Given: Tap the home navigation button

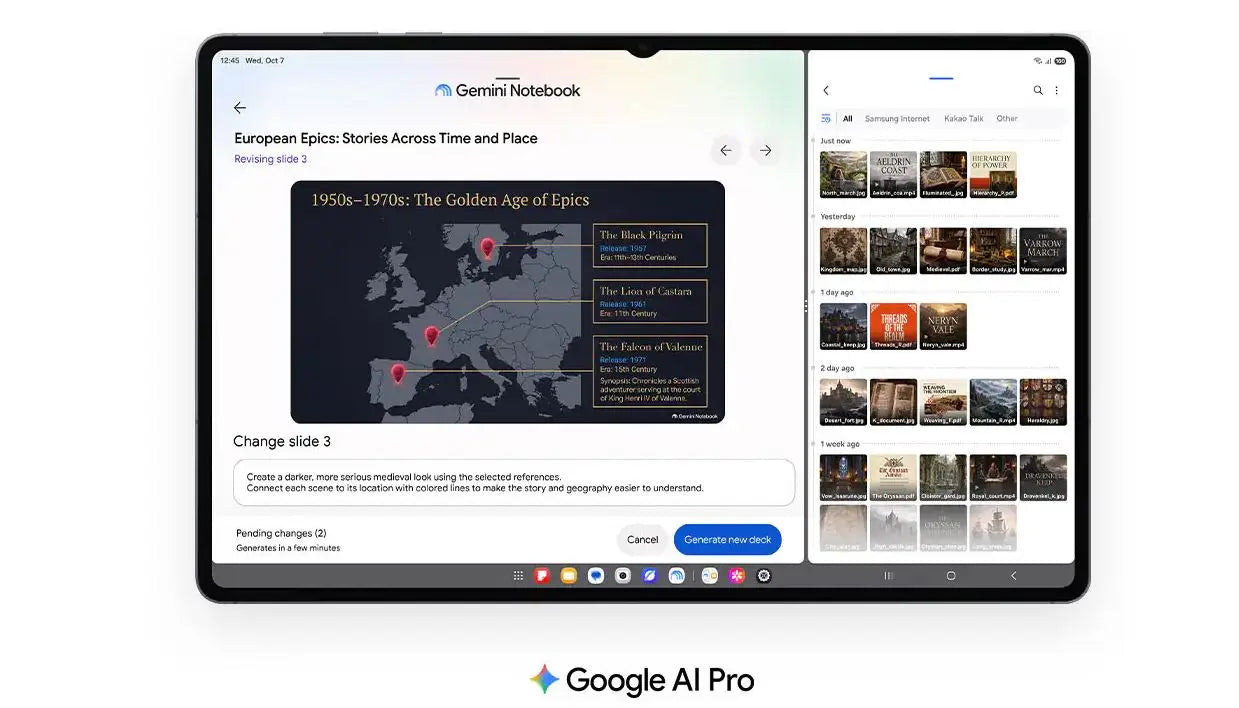Looking at the screenshot, I should [951, 576].
